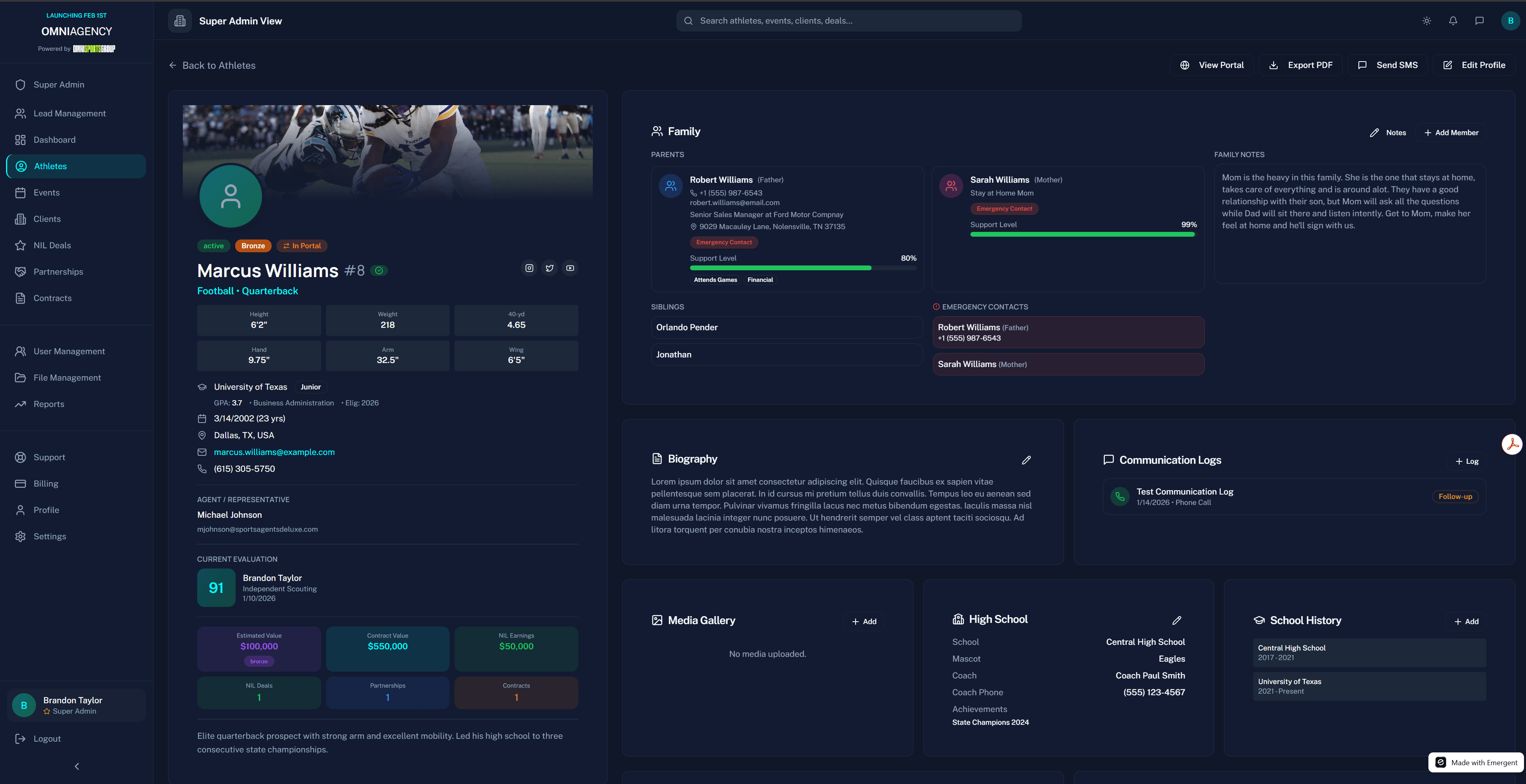Click sibling Jonathan row
This screenshot has width=1526, height=784.
click(x=787, y=355)
